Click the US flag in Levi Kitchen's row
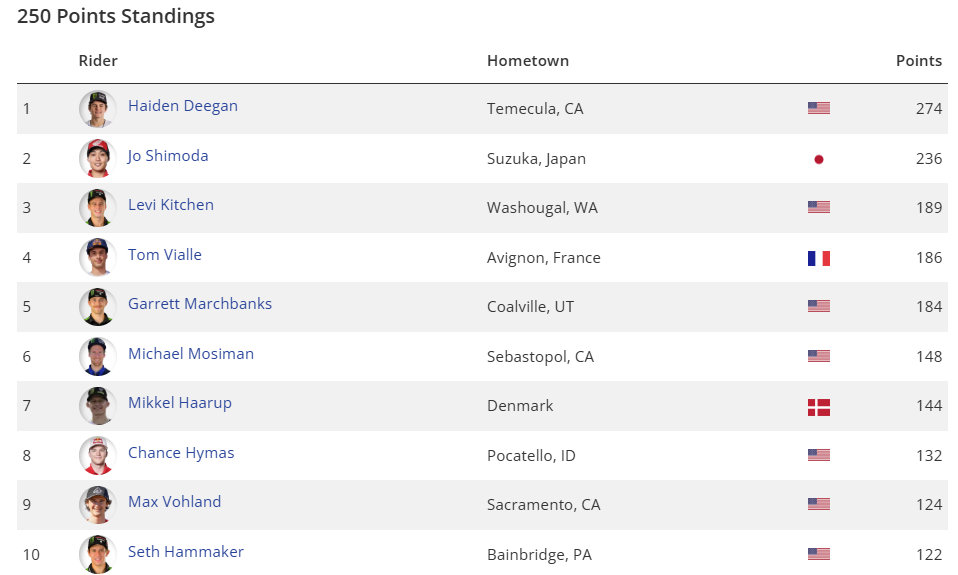 click(x=819, y=207)
